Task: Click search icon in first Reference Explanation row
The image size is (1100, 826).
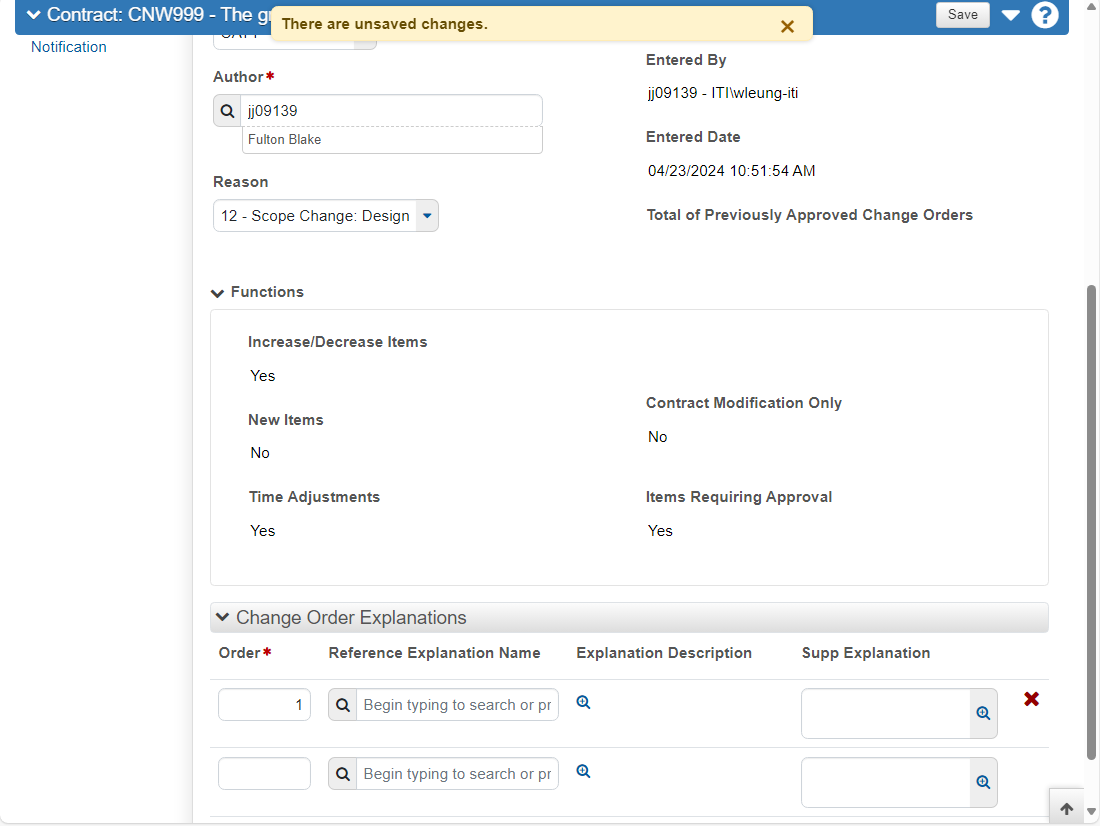Action: tap(342, 705)
